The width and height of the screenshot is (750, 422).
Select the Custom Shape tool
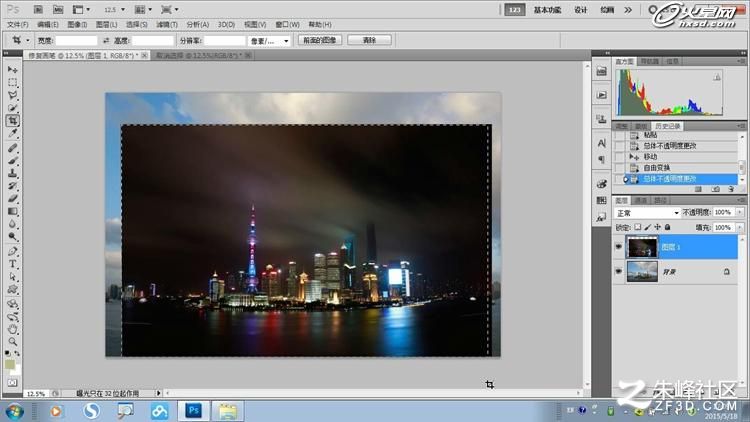tap(12, 289)
